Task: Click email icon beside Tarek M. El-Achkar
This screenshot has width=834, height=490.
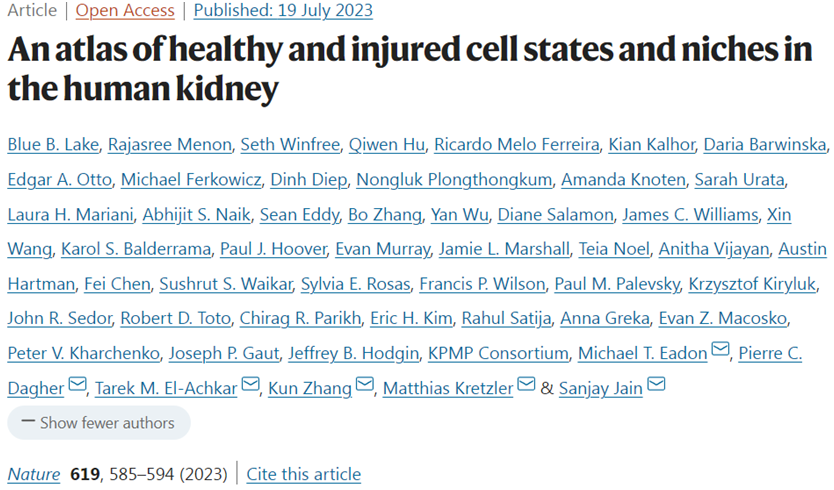Action: click(250, 386)
